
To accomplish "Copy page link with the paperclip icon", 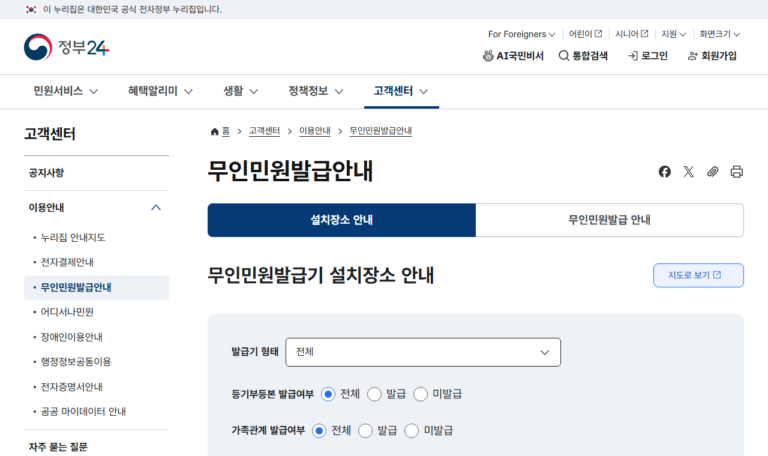I will click(713, 171).
